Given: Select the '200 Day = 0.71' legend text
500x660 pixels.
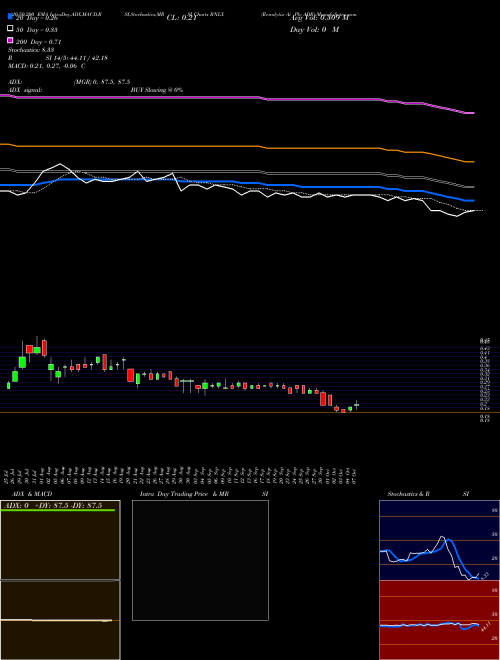Looking at the screenshot, I should click(39, 42).
